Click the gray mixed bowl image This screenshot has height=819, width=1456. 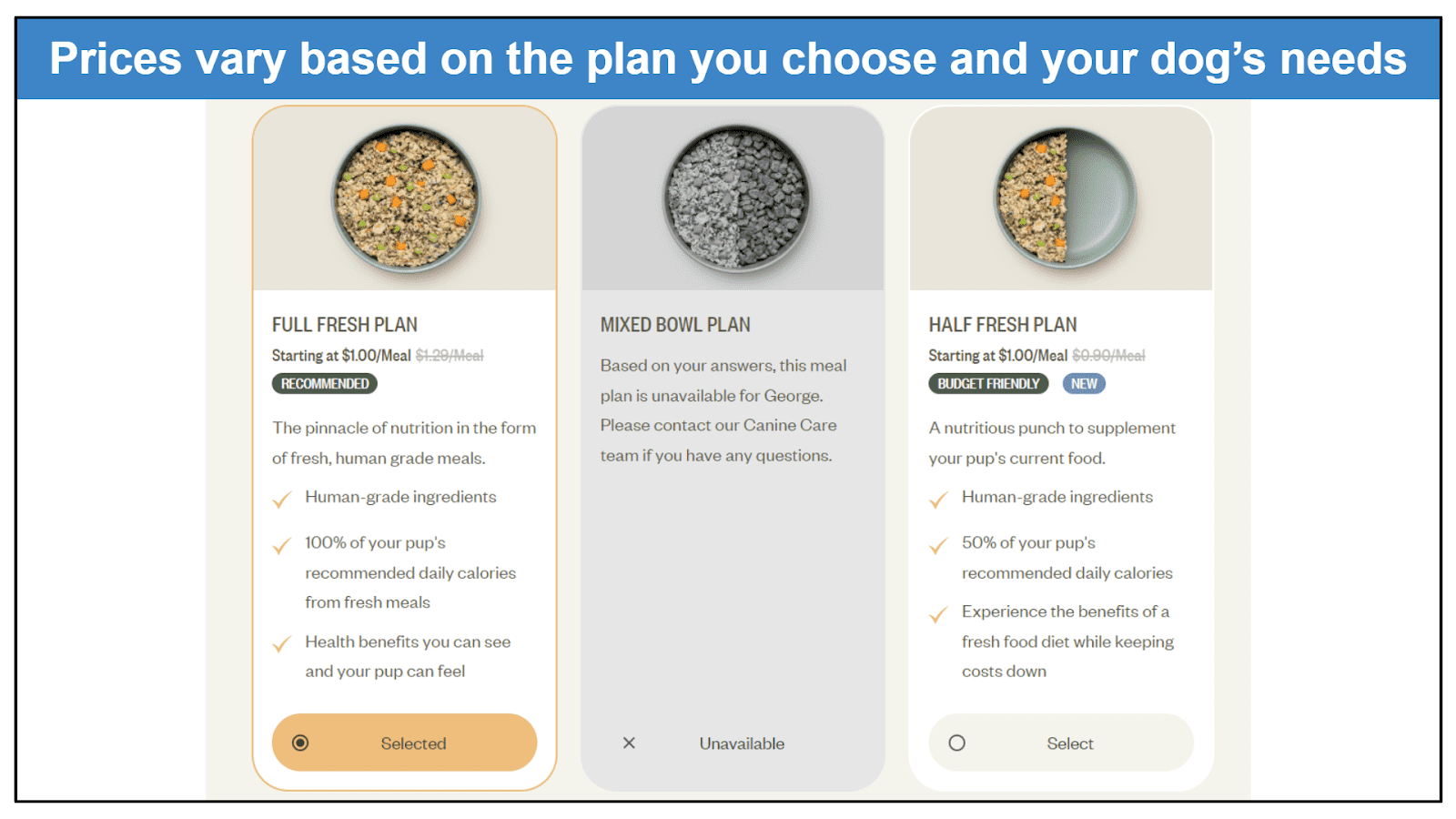pos(735,197)
